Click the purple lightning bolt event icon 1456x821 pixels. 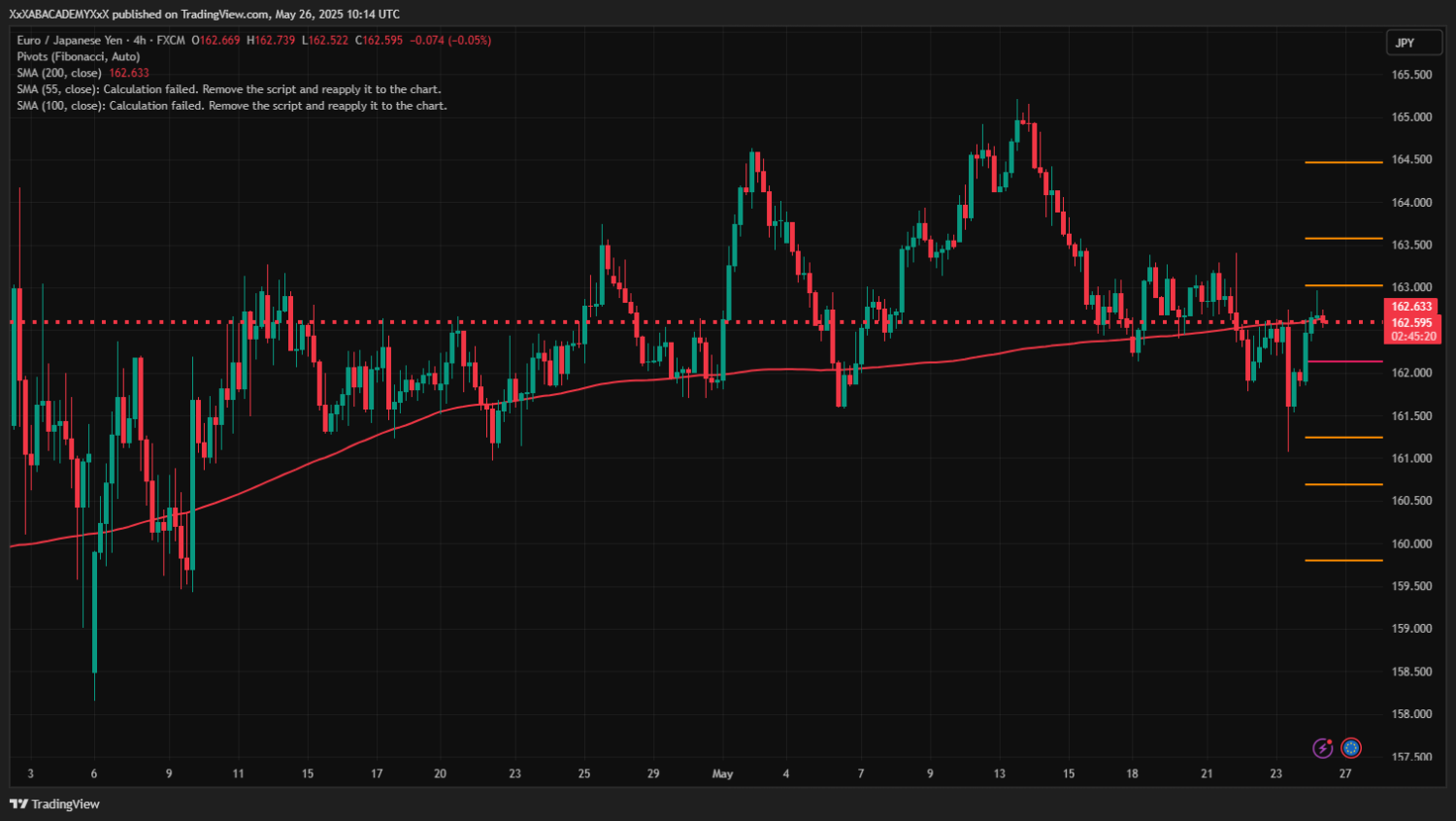1322,747
